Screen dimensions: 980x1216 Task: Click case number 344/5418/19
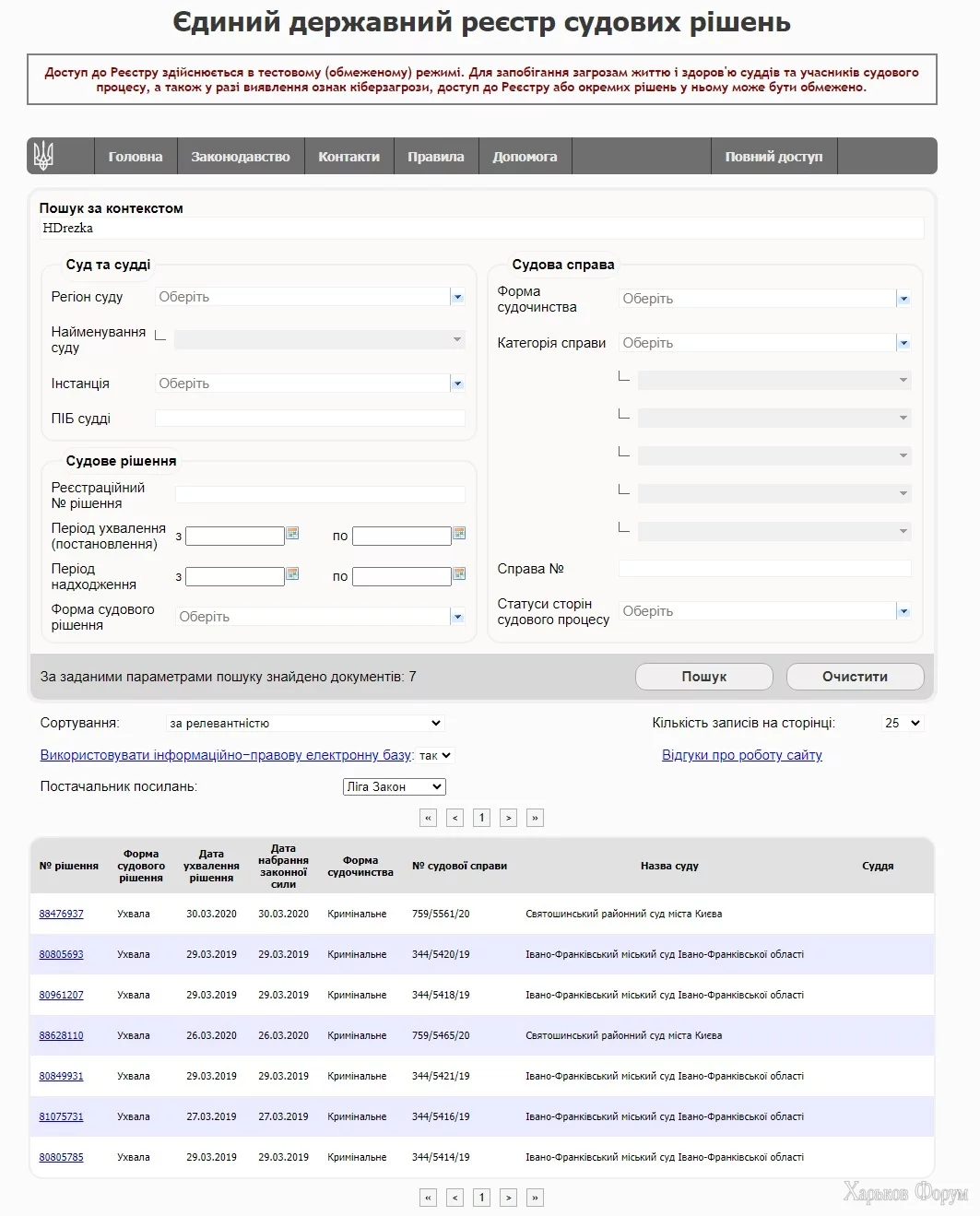pos(441,995)
